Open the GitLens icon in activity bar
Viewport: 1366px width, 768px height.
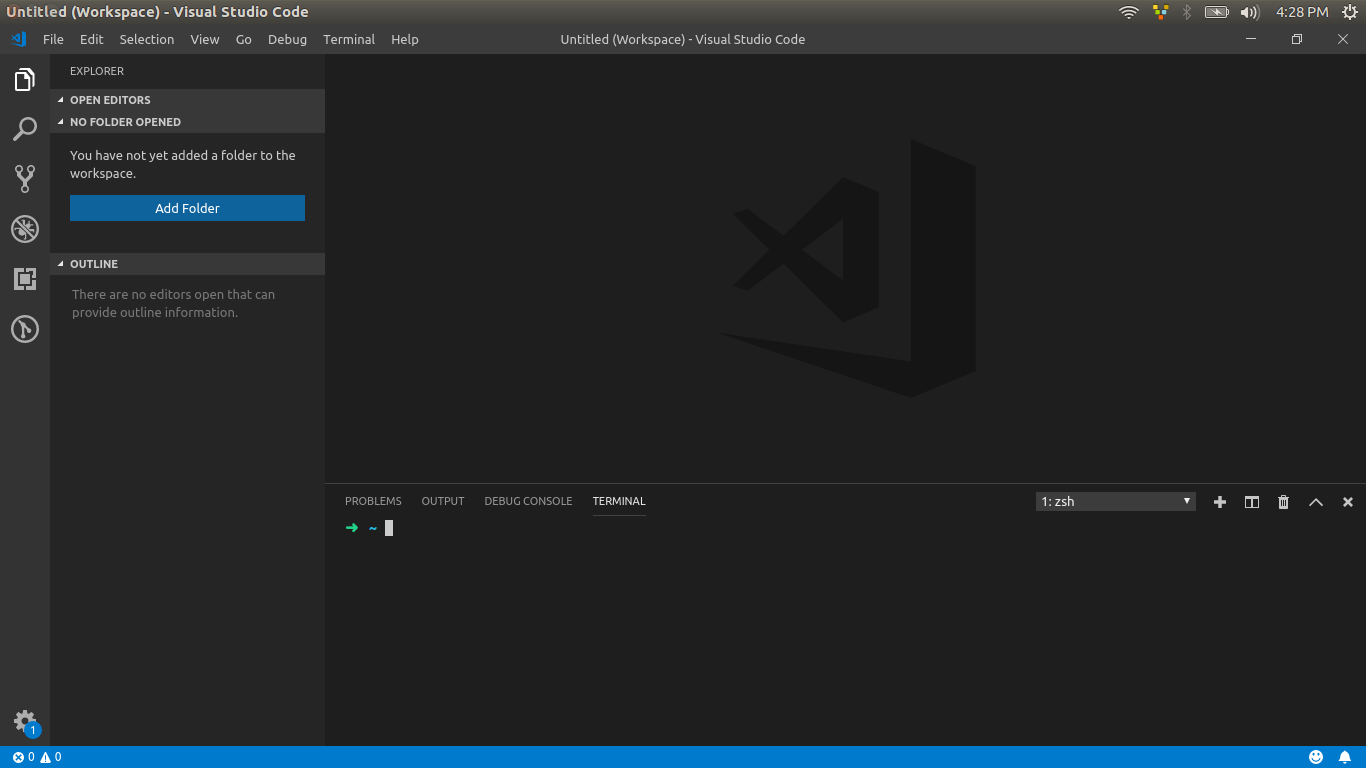25,329
